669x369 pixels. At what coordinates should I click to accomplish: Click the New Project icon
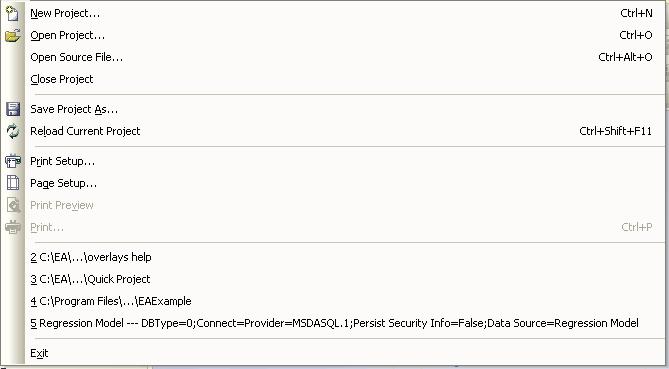pos(12,13)
